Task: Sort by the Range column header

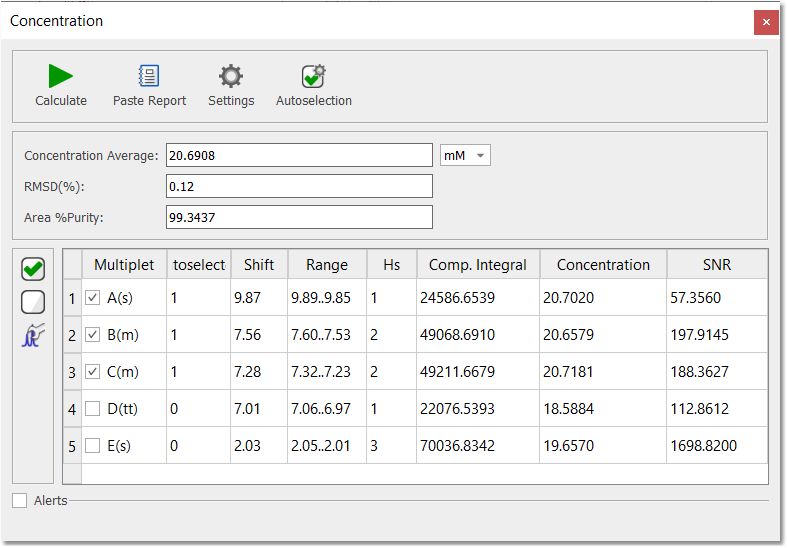Action: click(x=327, y=264)
